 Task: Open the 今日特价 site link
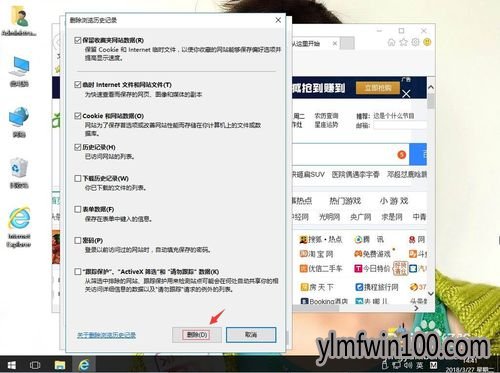(372, 268)
